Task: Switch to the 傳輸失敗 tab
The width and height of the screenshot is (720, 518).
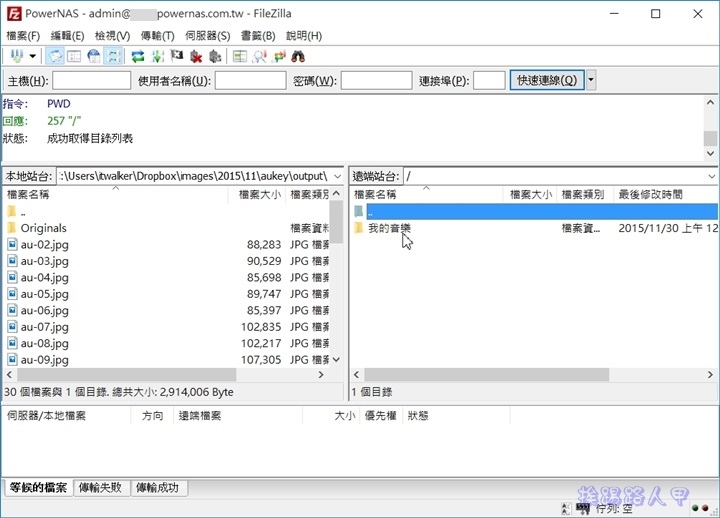Action: coord(102,487)
